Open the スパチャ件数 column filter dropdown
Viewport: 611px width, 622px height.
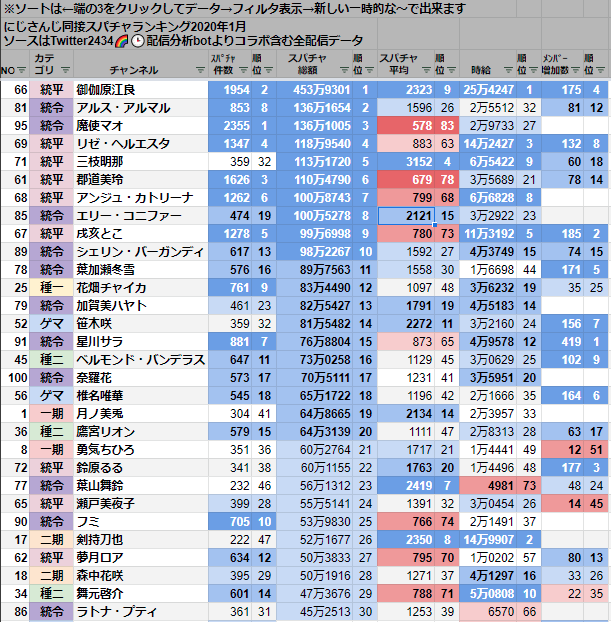pos(244,70)
